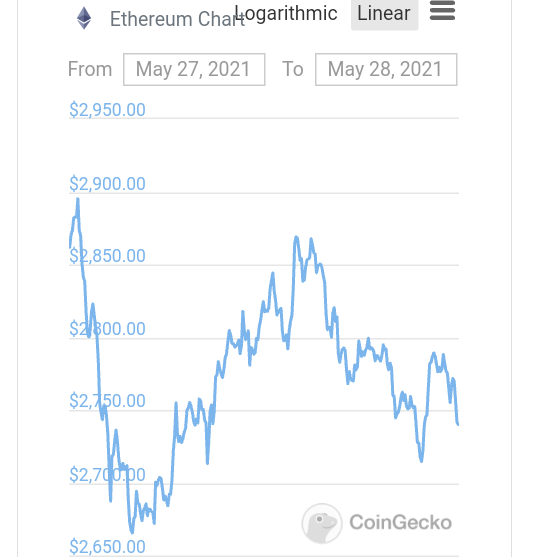Open the chart hamburger menu

pyautogui.click(x=442, y=11)
